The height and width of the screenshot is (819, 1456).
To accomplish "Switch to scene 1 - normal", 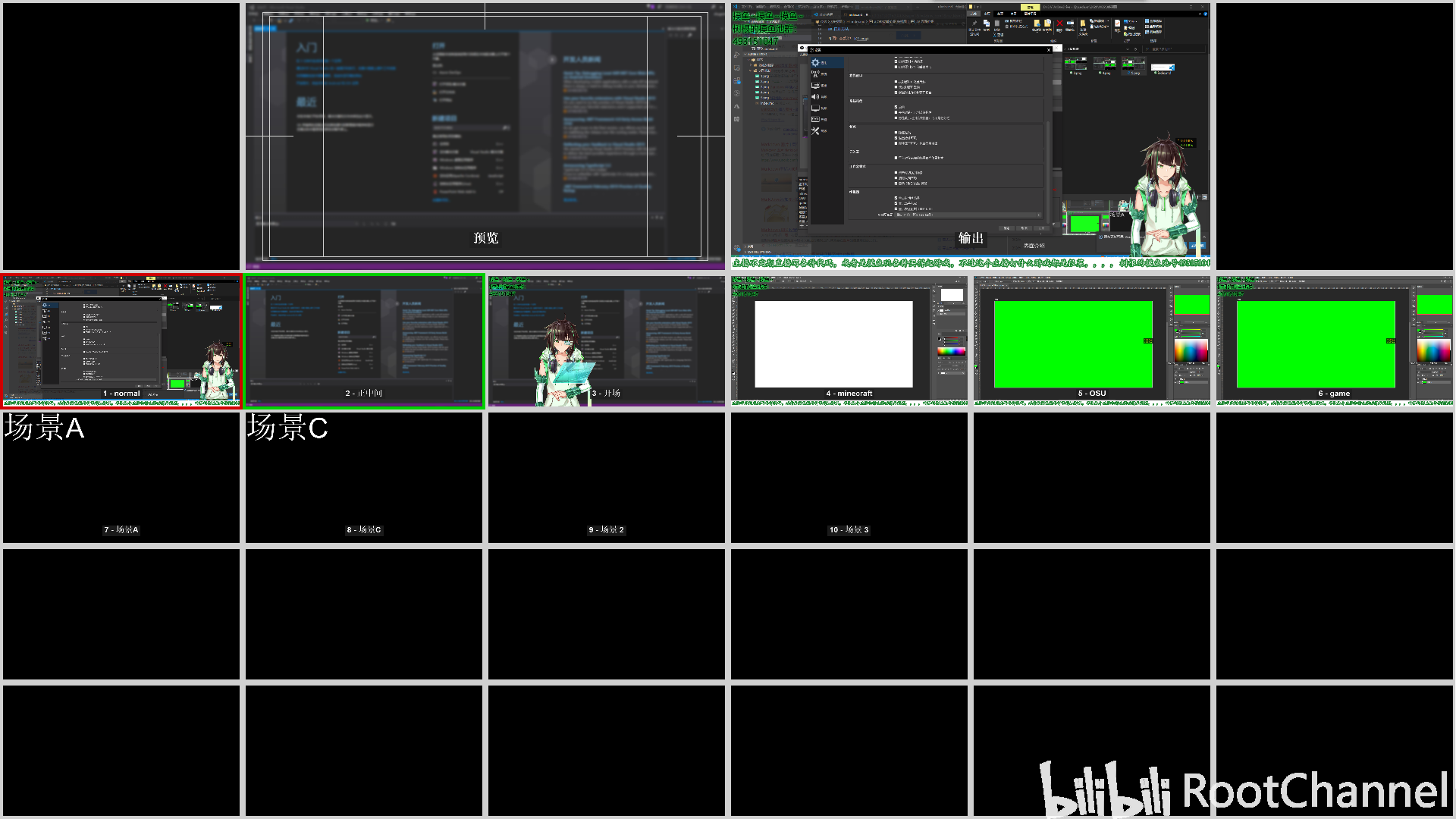I will 121,341.
